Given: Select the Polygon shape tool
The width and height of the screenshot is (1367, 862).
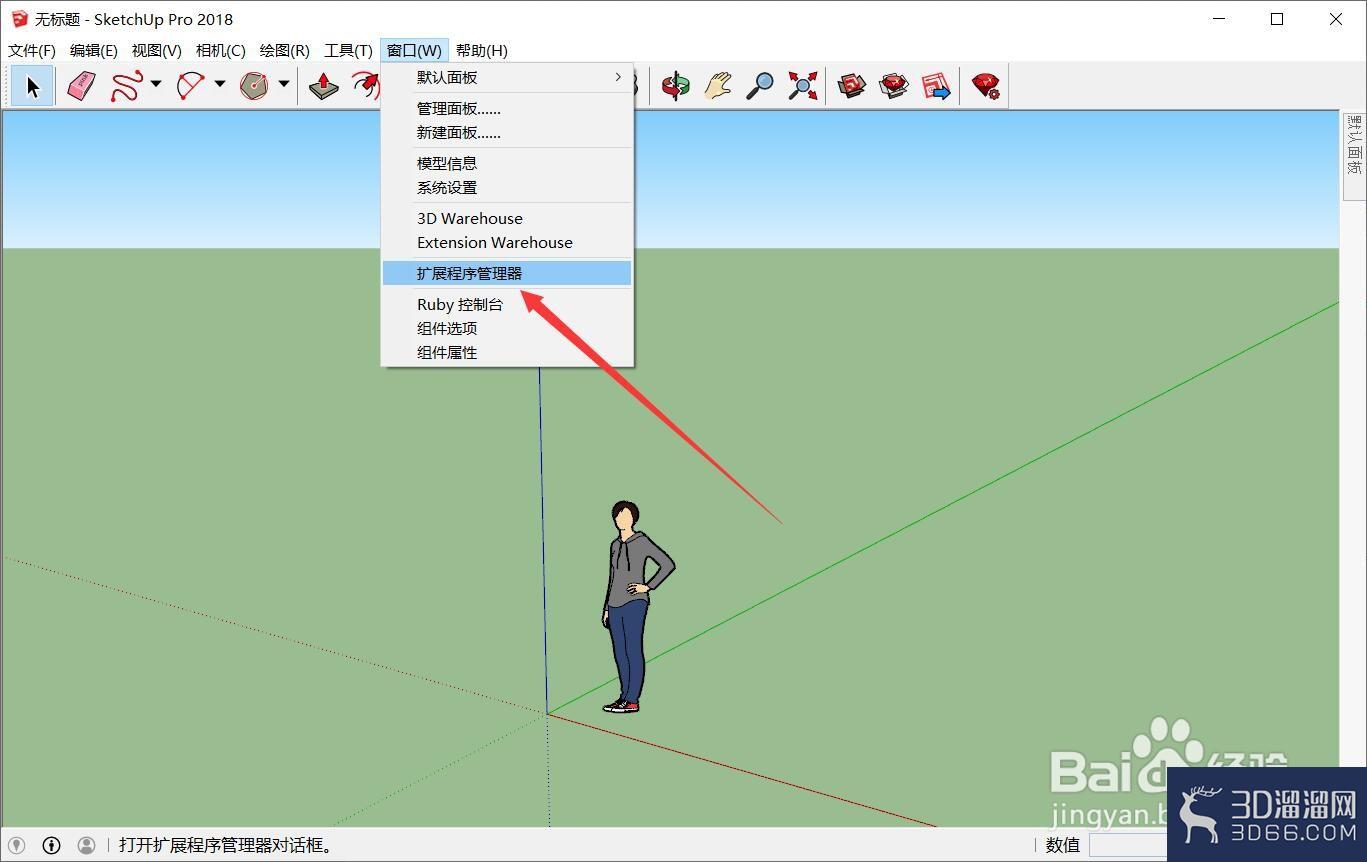Looking at the screenshot, I should [254, 86].
